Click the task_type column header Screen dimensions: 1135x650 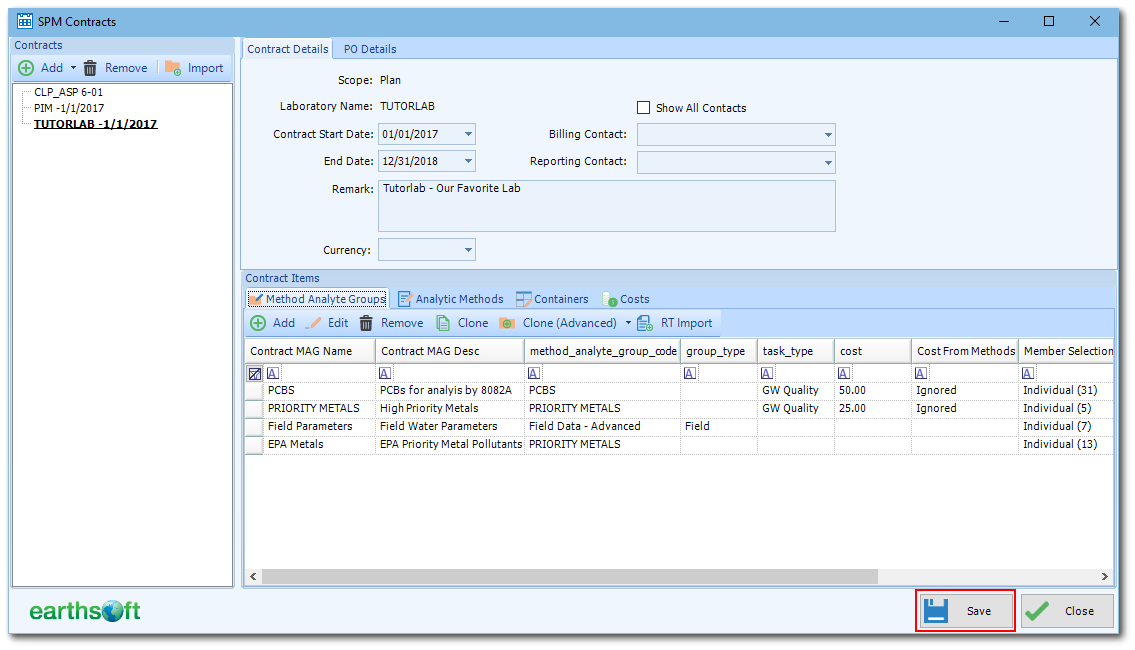796,351
